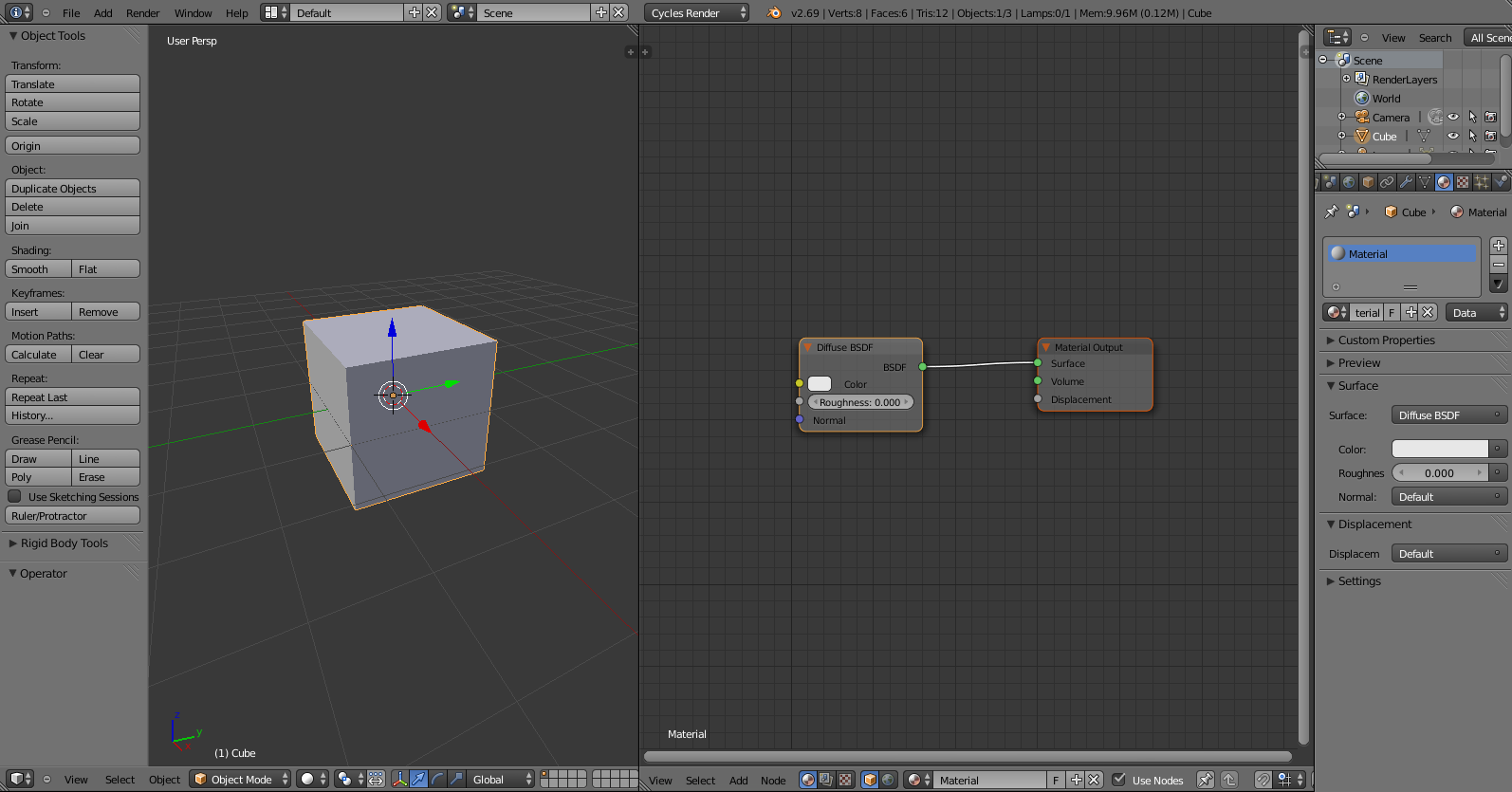The image size is (1512, 792).
Task: Hide the Cube with its eye icon
Action: 1452,136
